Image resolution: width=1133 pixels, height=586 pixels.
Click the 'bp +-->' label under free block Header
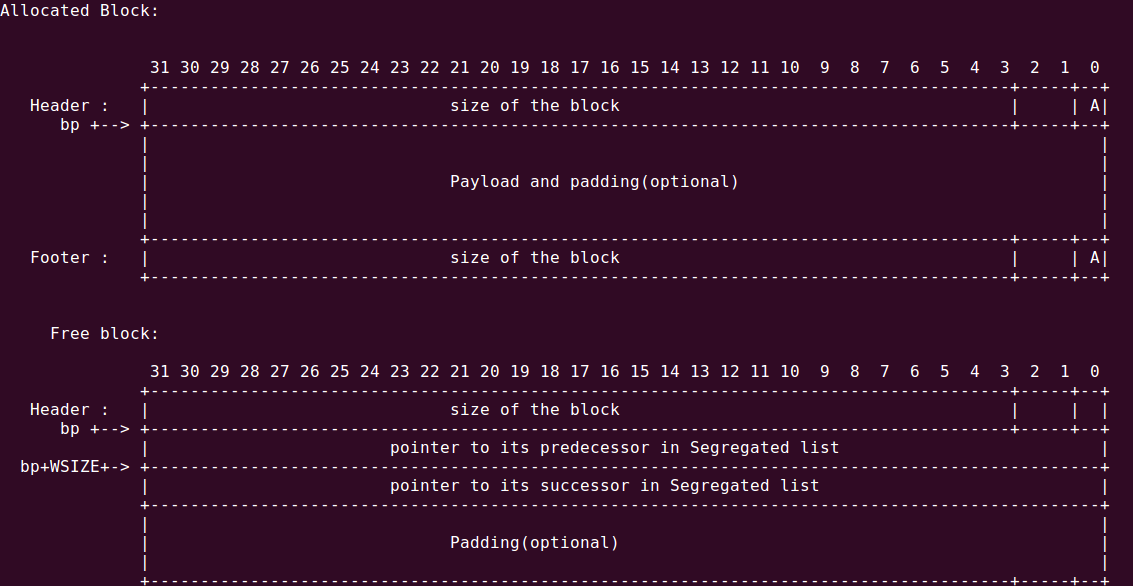pos(95,428)
